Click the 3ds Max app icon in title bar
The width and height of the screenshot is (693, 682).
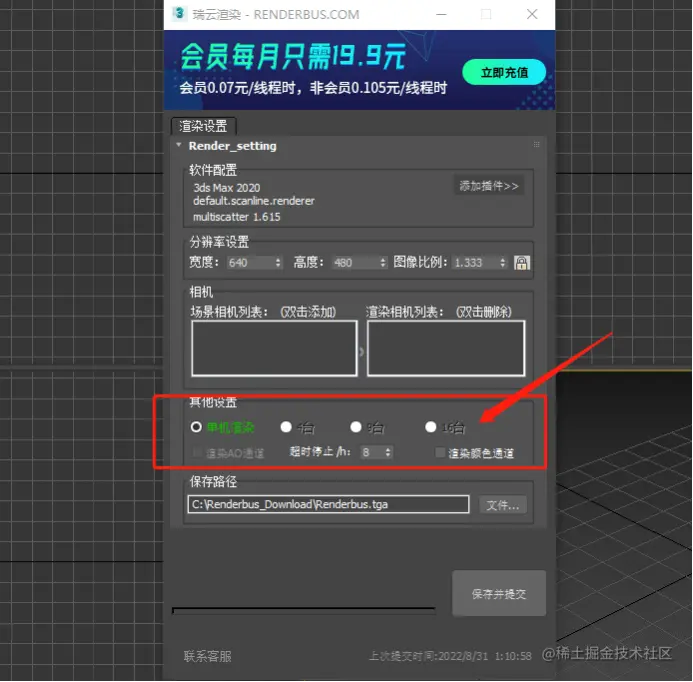pos(179,14)
